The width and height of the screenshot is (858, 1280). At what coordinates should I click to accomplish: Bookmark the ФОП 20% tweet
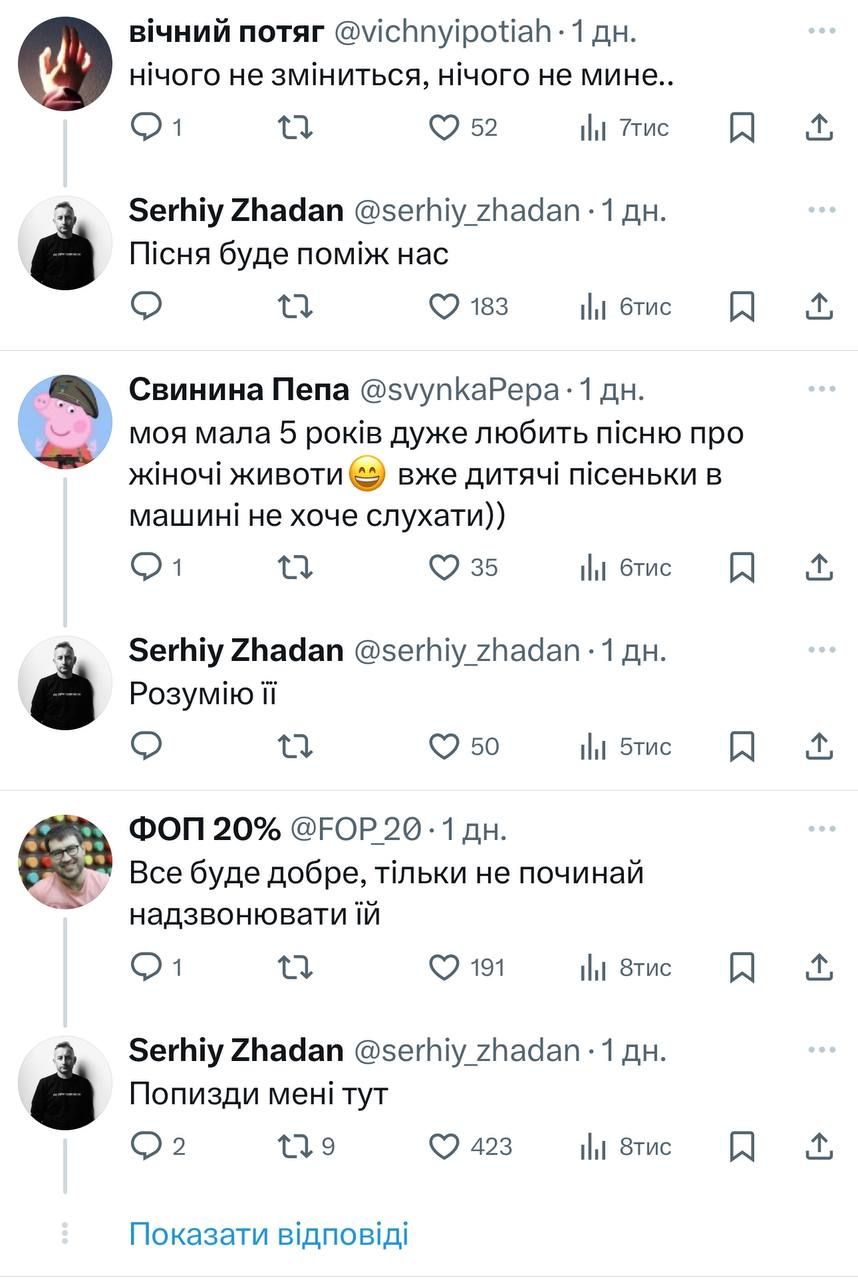click(x=741, y=967)
